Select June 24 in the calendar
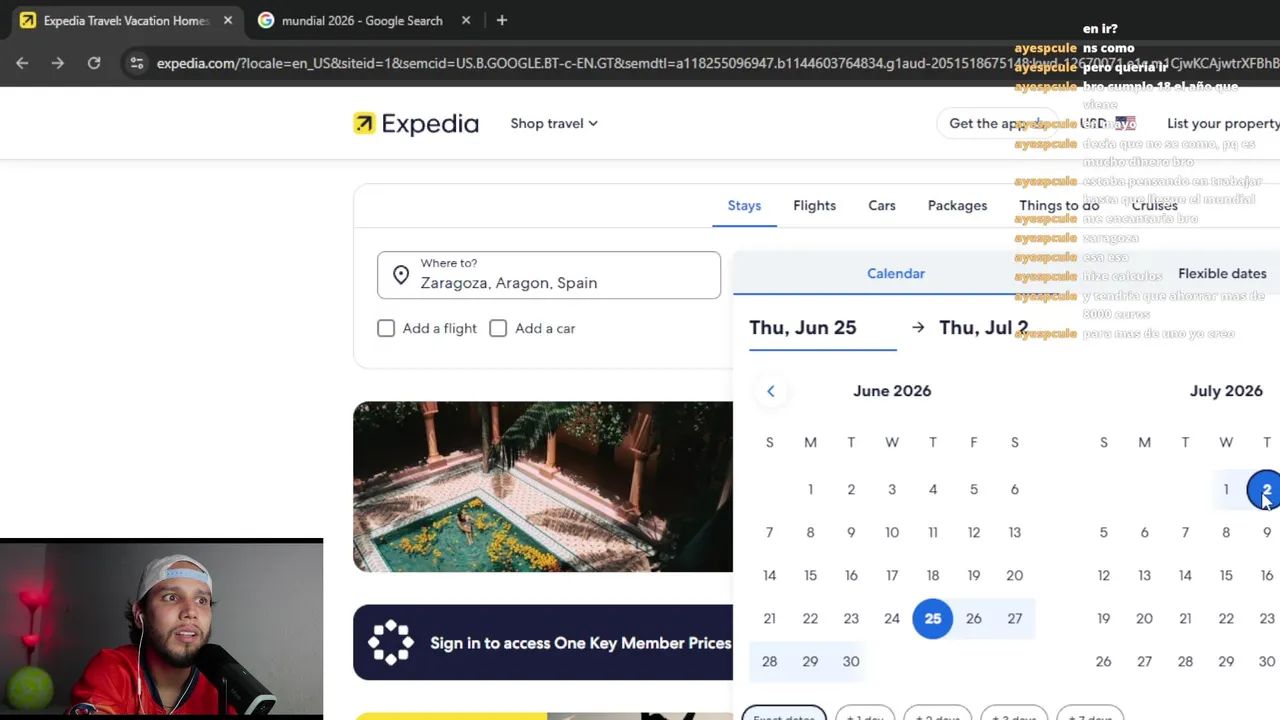1280x720 pixels. pos(892,618)
